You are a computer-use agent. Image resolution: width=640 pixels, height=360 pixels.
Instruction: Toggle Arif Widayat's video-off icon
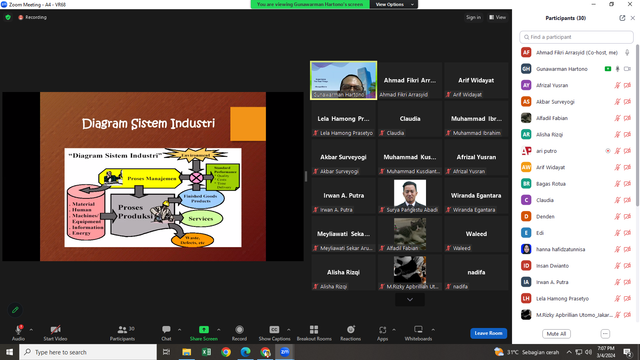[x=627, y=167]
